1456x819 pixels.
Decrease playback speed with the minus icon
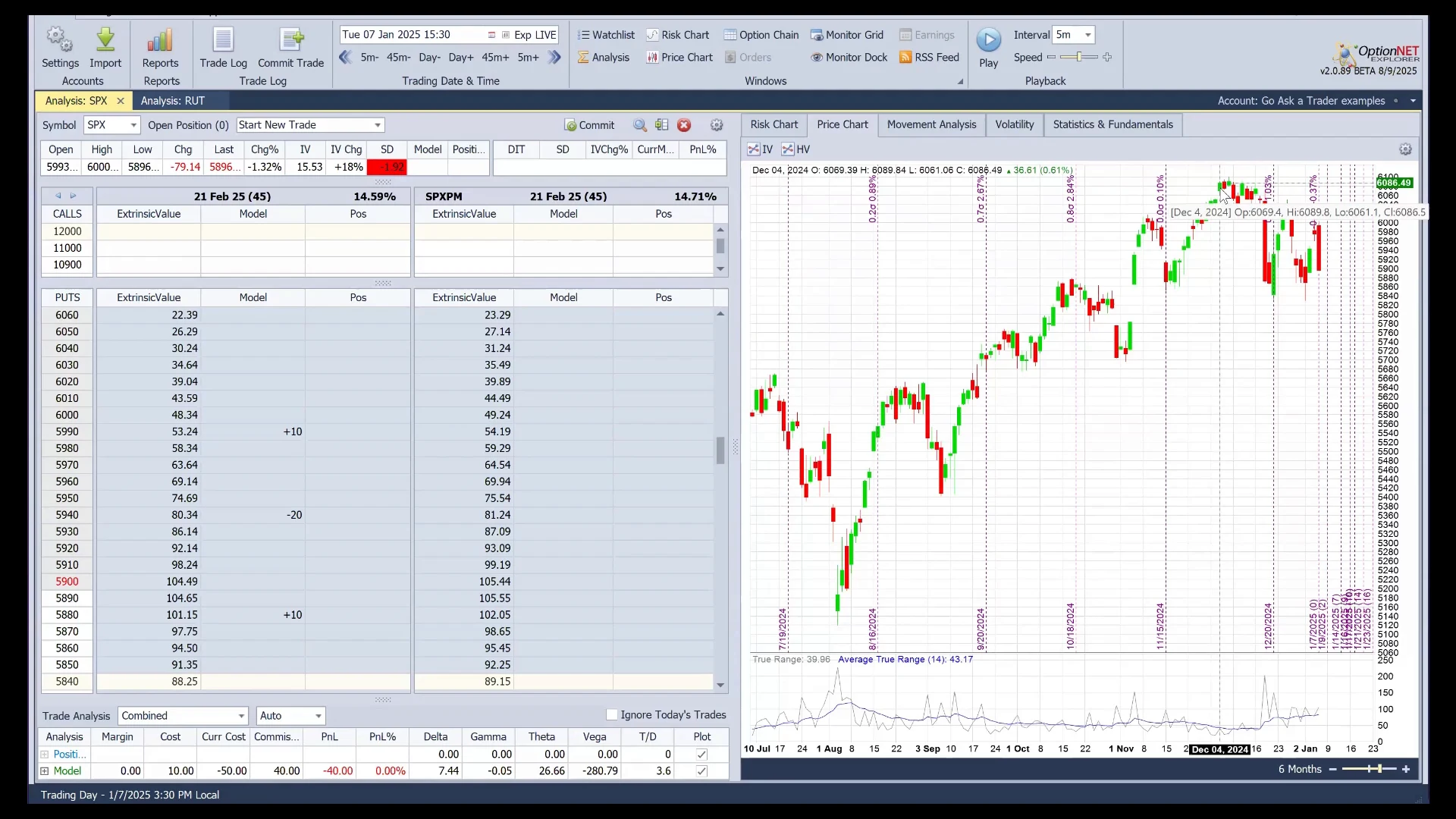coord(1051,57)
